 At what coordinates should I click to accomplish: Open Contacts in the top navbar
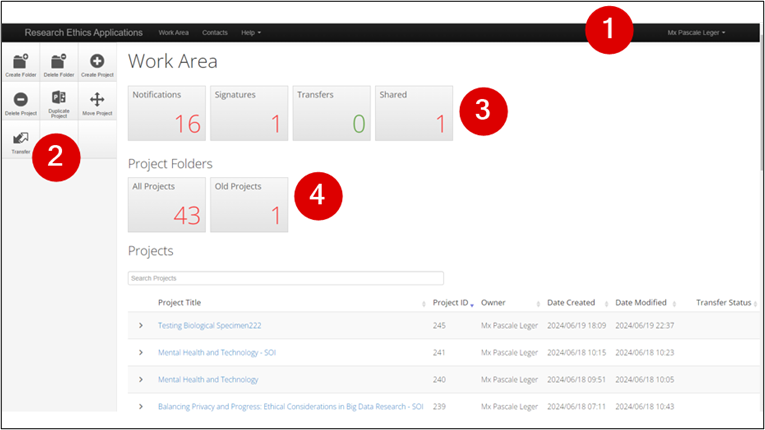tap(215, 33)
